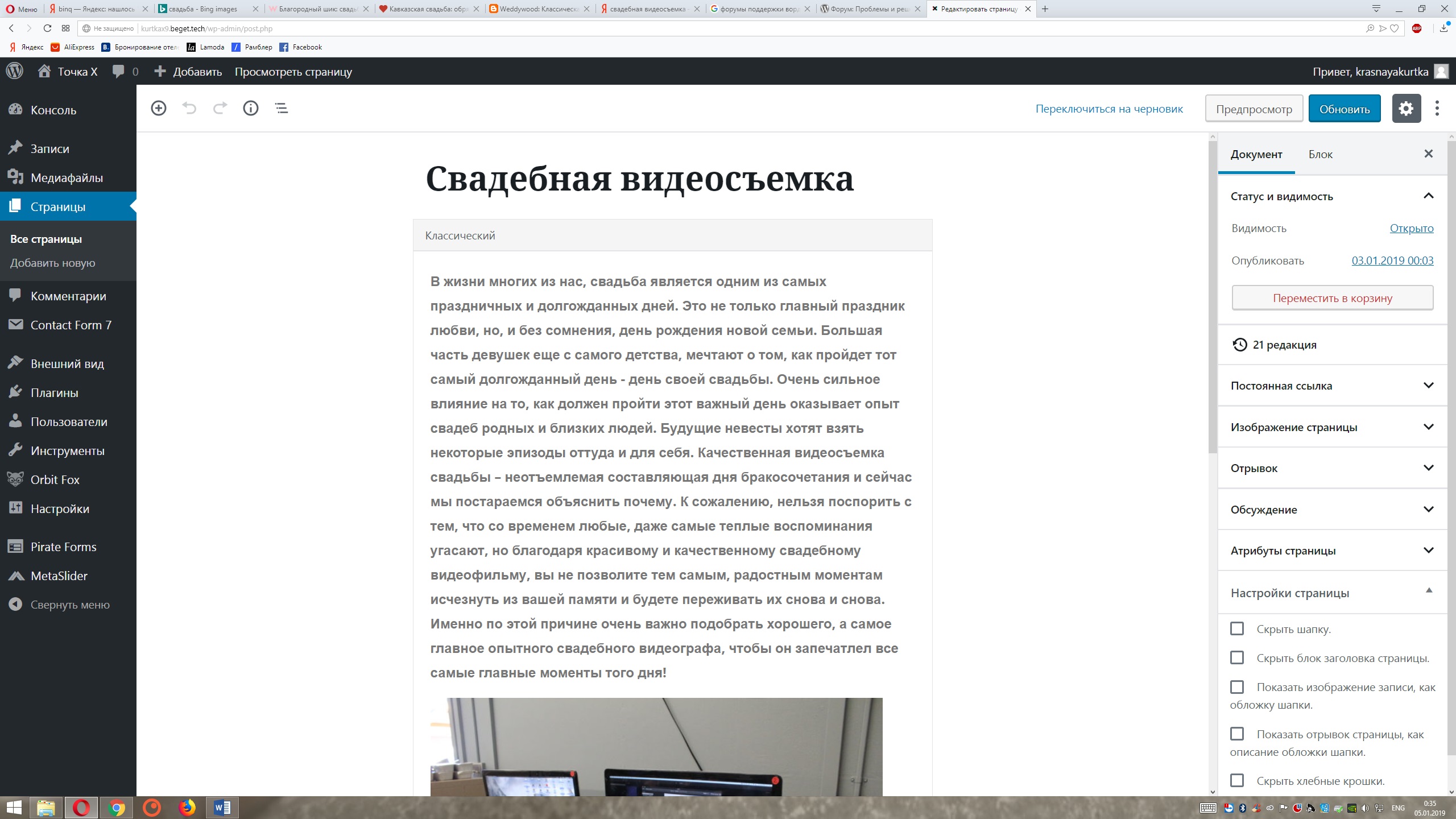Expand the Постоянная ссылка panel
Screen dimensions: 1456x819
point(1331,386)
